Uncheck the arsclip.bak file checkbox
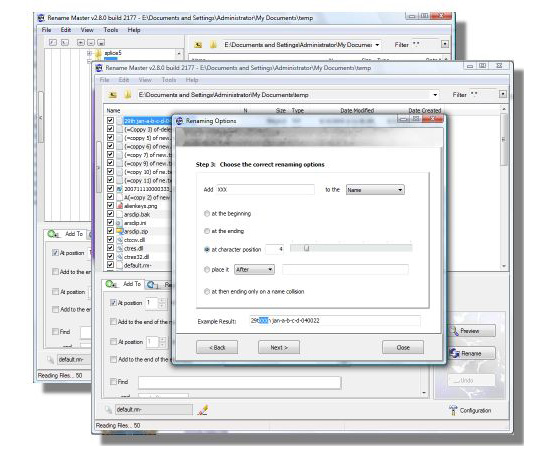 (x=110, y=214)
